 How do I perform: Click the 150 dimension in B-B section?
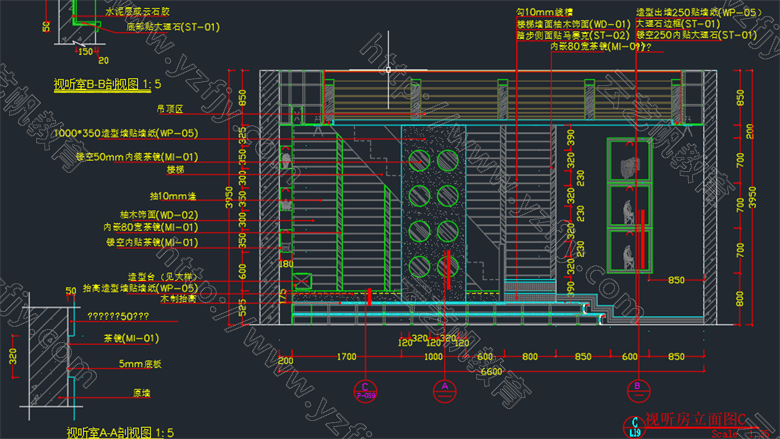[x=85, y=52]
